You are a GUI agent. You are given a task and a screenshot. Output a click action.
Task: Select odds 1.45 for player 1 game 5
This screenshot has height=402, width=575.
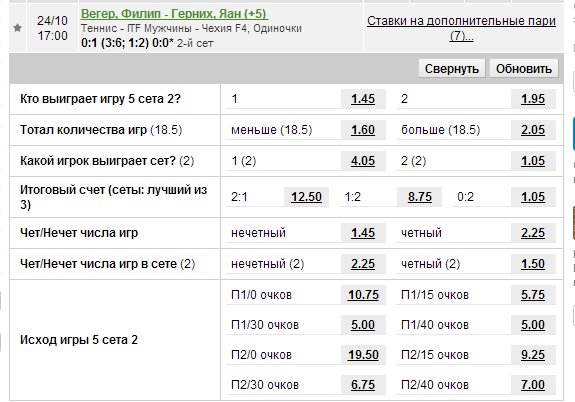pyautogui.click(x=363, y=99)
